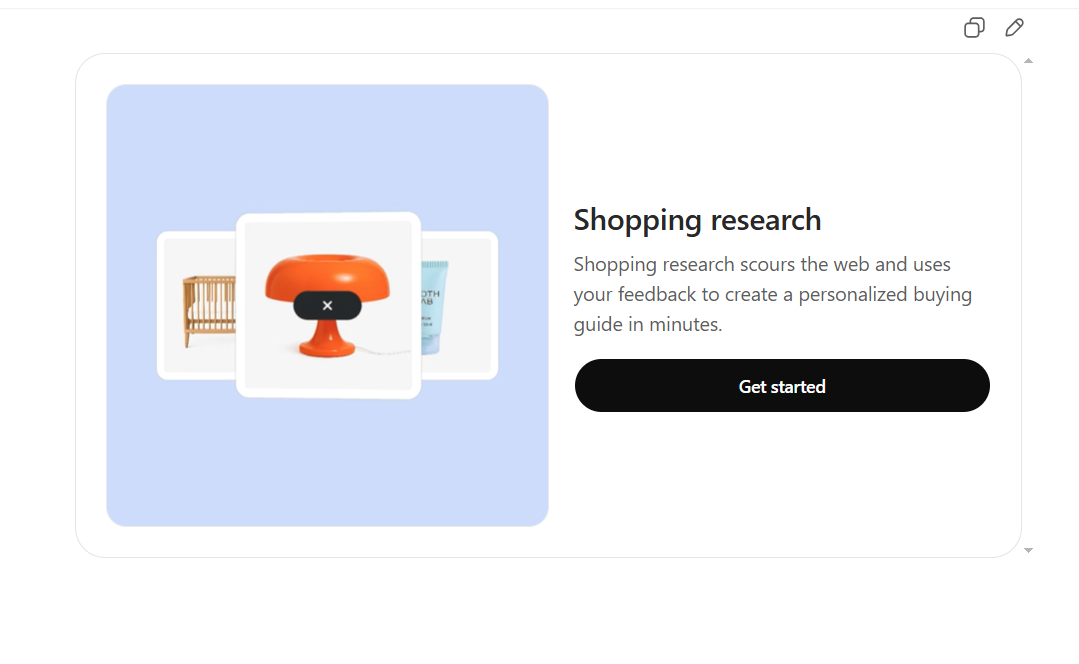This screenshot has height=664, width=1079.
Task: Click the "scours the web" description line
Action: (x=762, y=265)
